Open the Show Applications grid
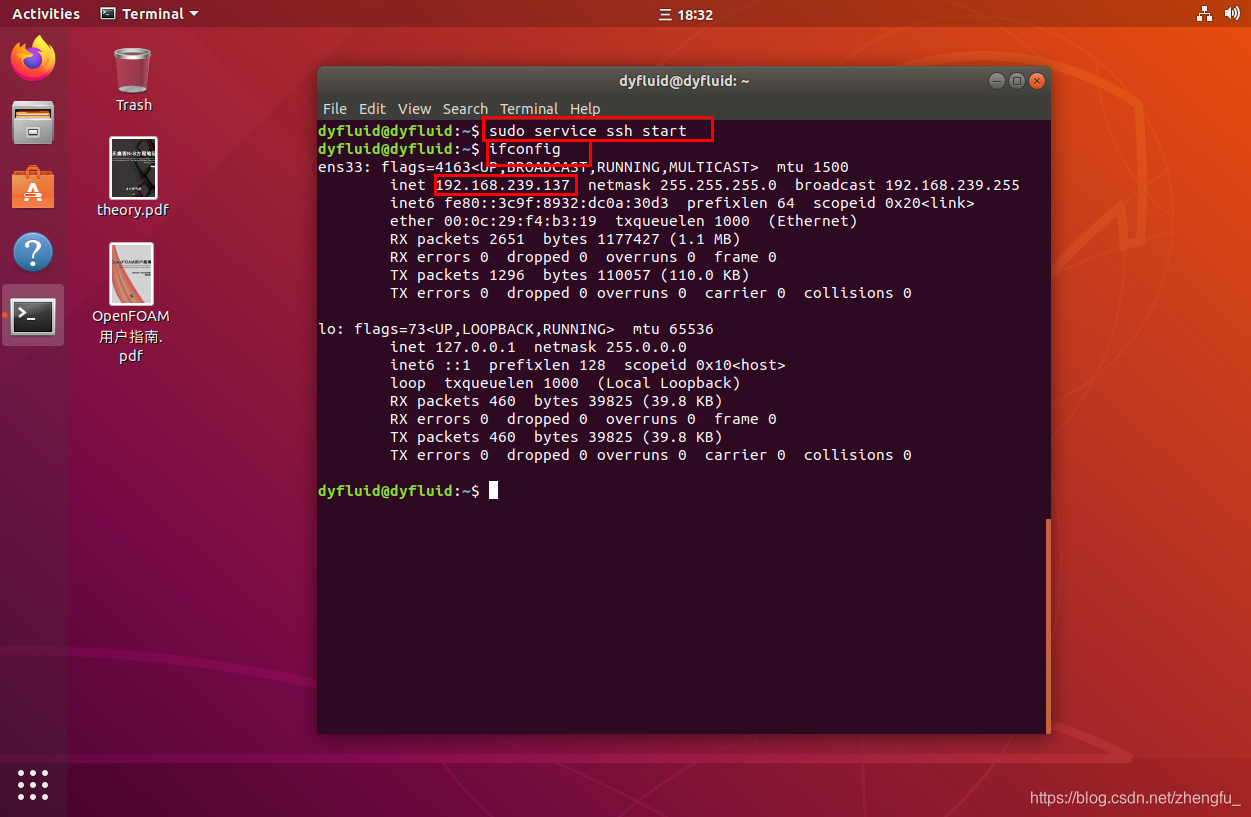 [33, 786]
